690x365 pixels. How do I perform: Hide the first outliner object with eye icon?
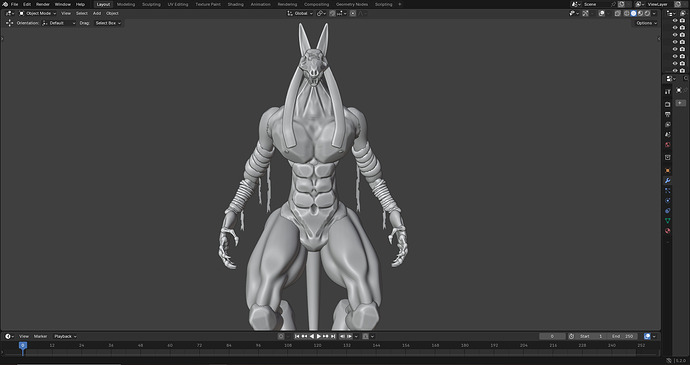coord(675,21)
